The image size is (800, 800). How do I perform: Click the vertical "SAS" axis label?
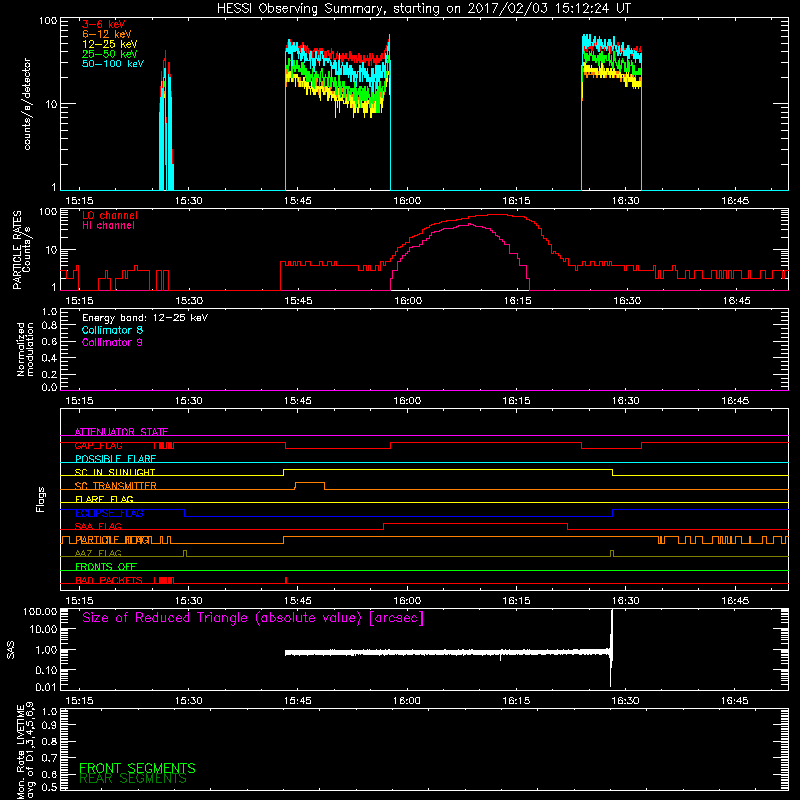coord(10,650)
